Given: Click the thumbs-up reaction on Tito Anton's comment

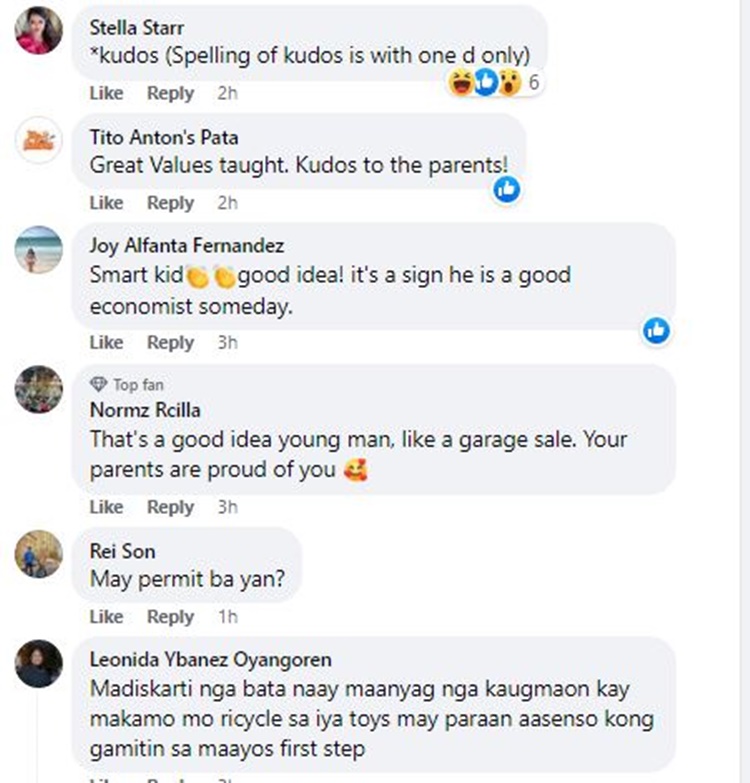Looking at the screenshot, I should point(507,190).
